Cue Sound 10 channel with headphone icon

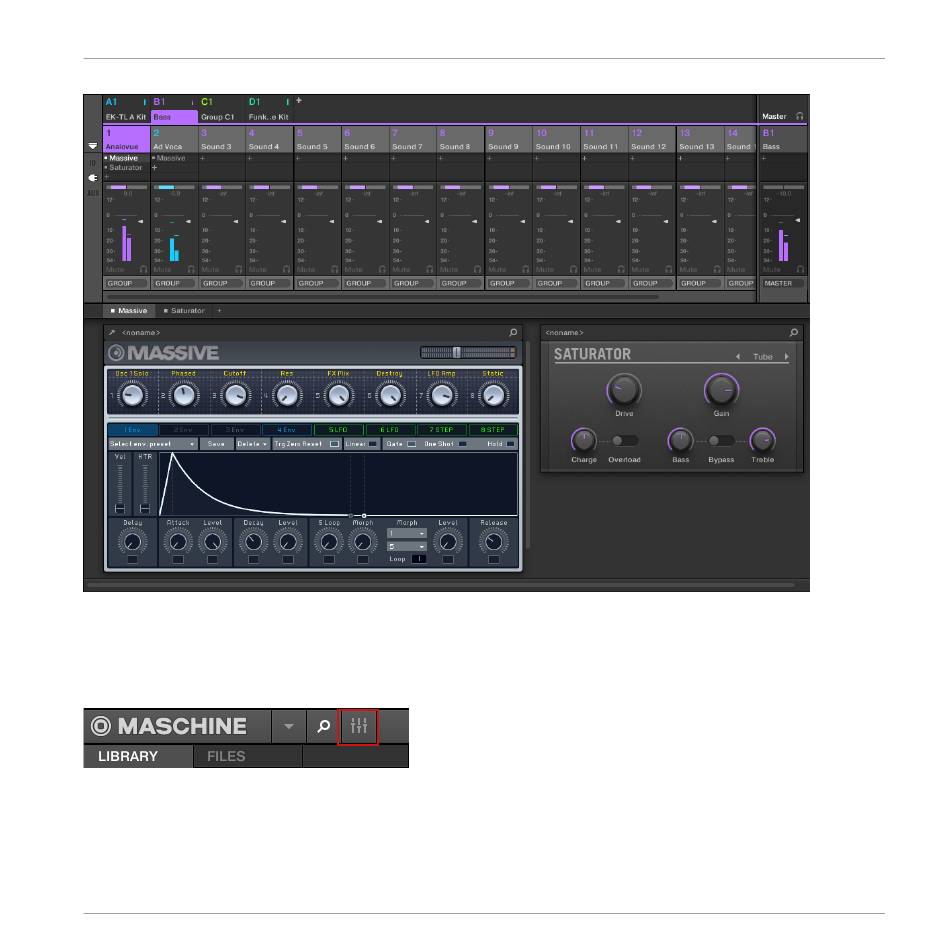(573, 269)
